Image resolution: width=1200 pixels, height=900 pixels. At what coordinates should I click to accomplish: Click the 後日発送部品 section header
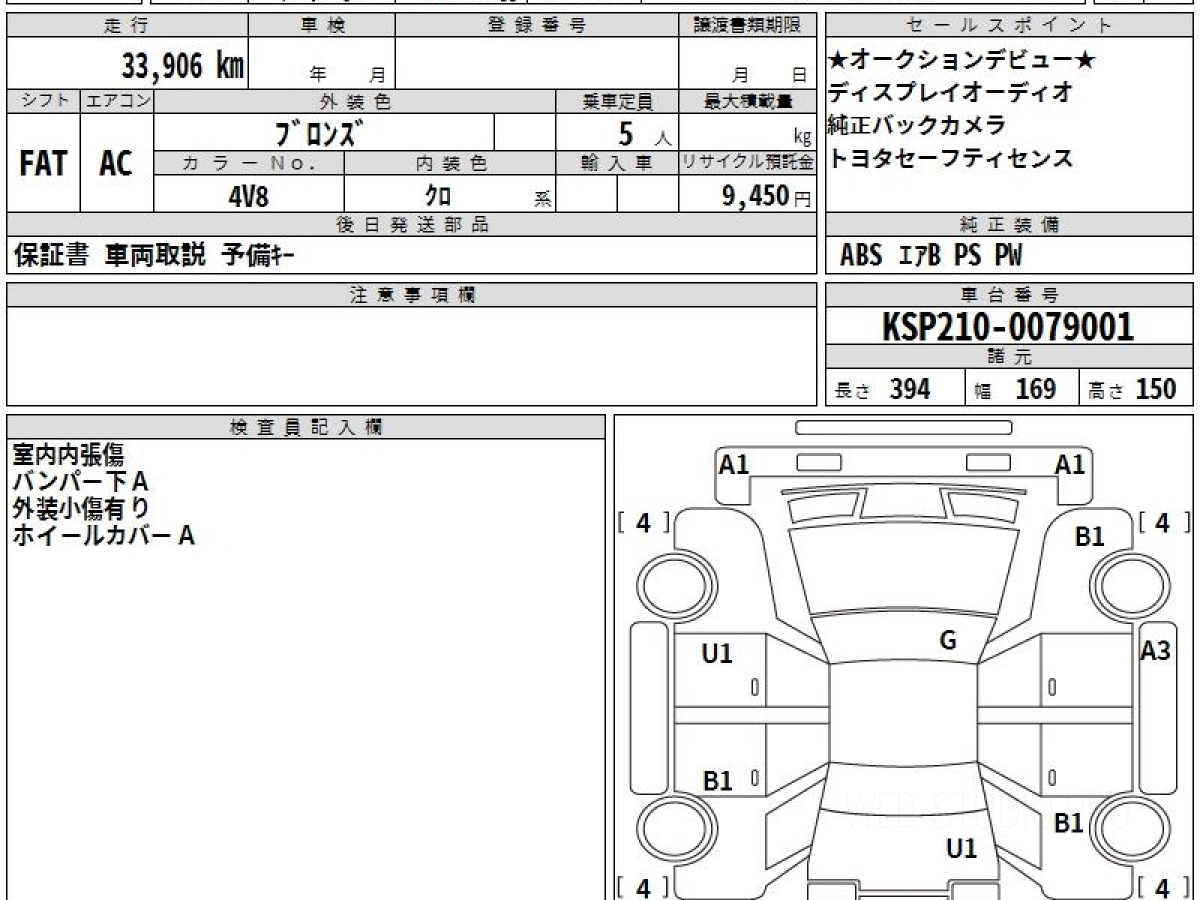click(412, 225)
